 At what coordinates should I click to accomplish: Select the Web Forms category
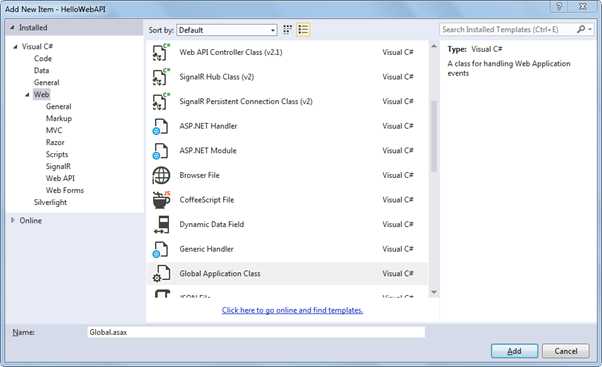pyautogui.click(x=64, y=190)
